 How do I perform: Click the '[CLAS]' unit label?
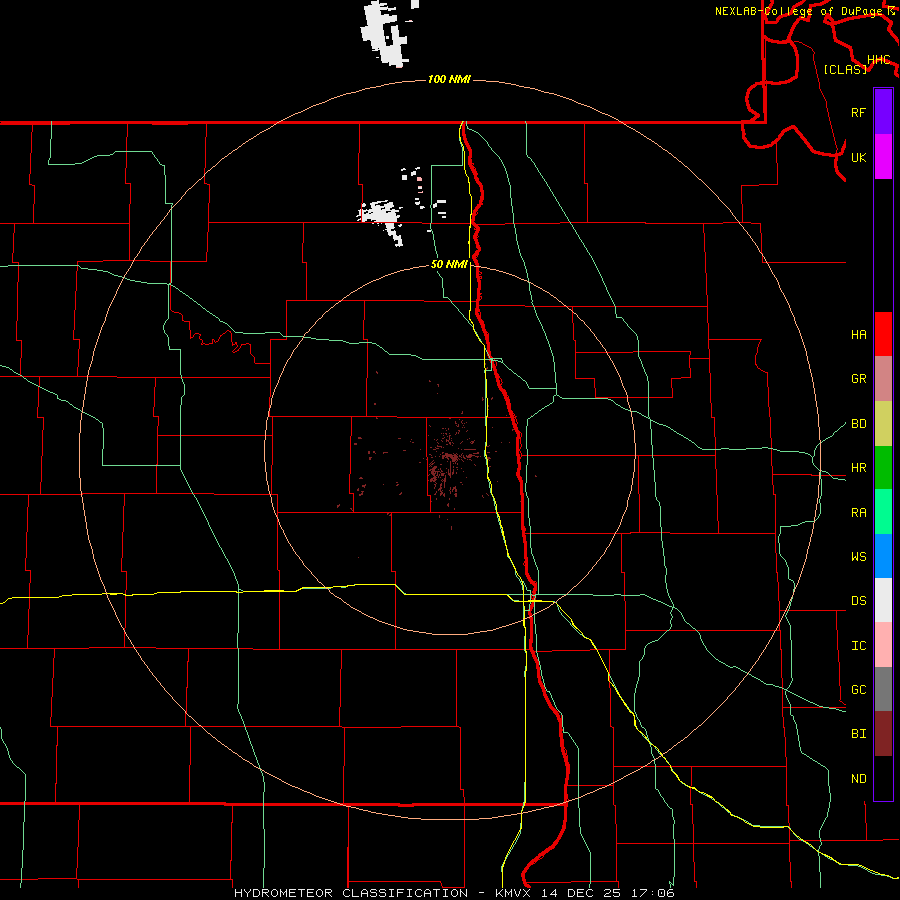point(845,69)
